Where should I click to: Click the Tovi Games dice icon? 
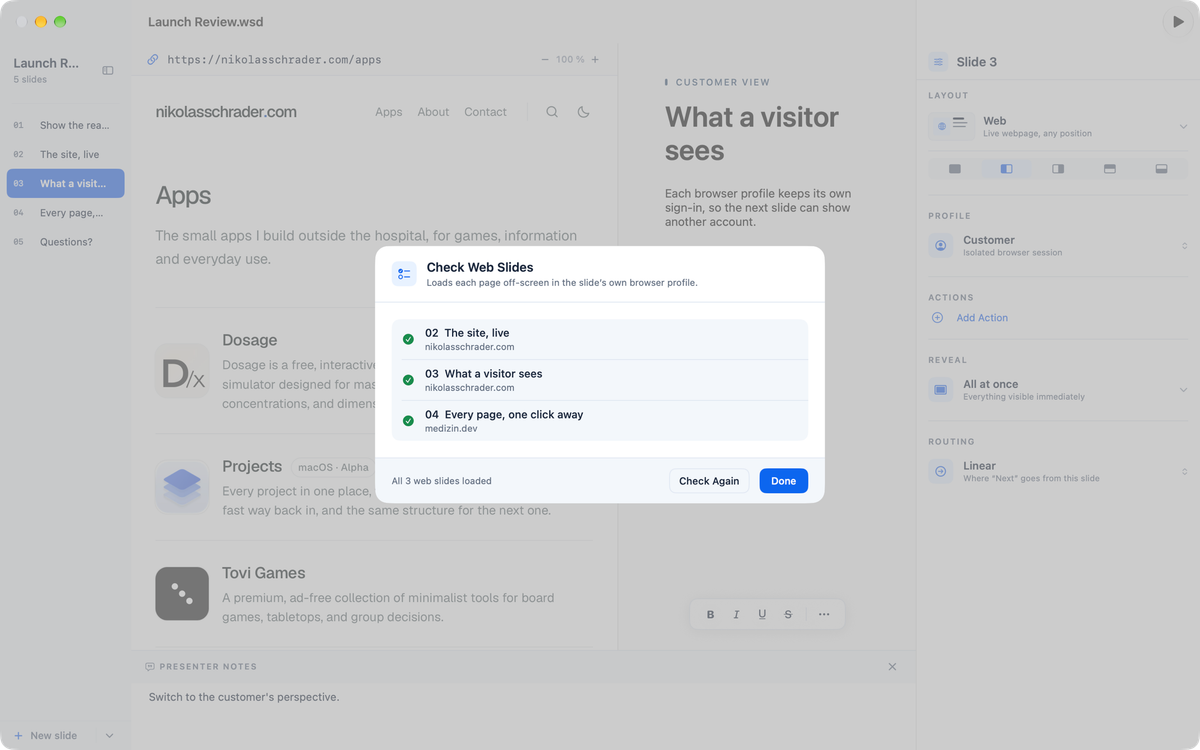click(182, 594)
